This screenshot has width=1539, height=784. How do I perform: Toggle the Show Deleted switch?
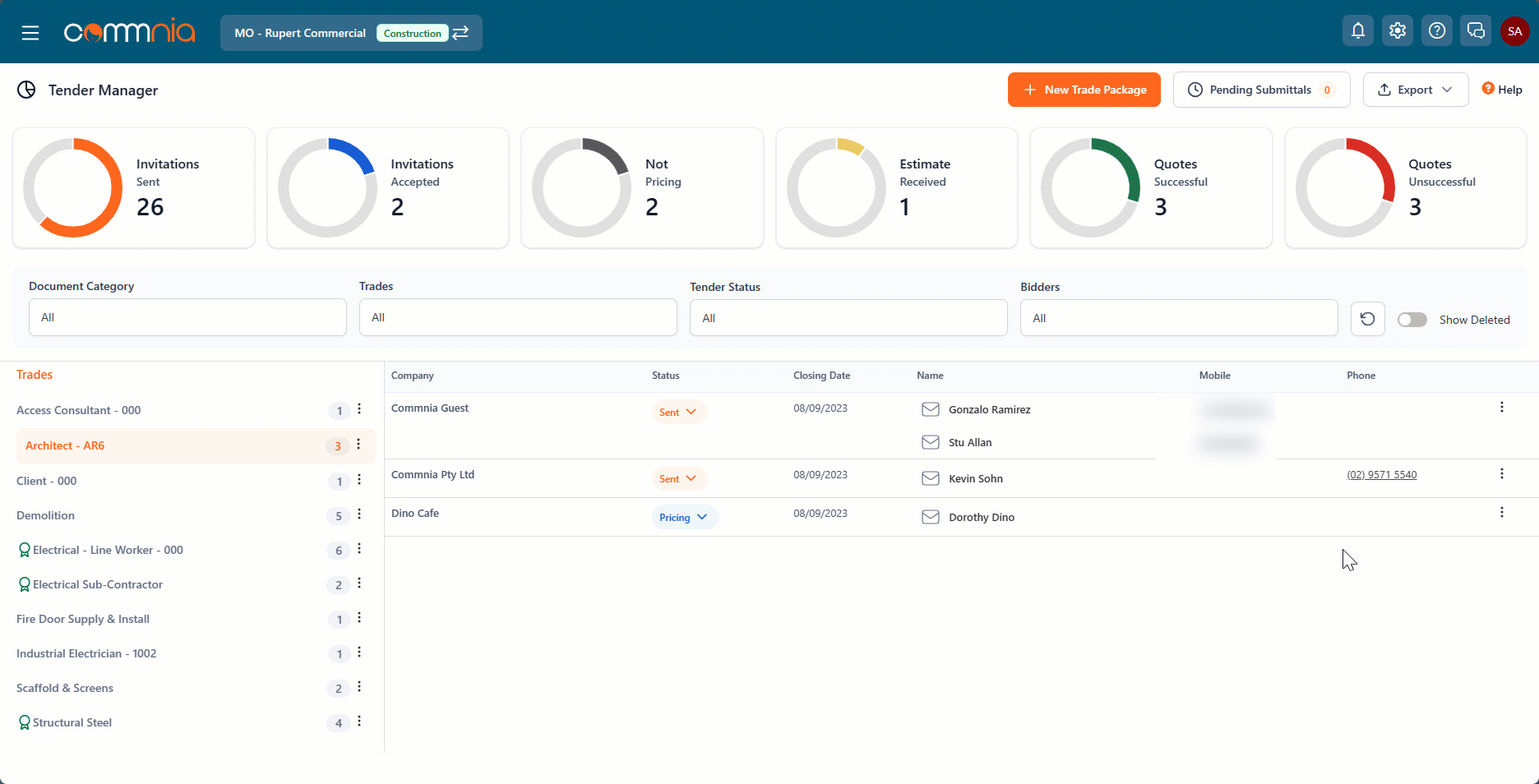point(1412,320)
